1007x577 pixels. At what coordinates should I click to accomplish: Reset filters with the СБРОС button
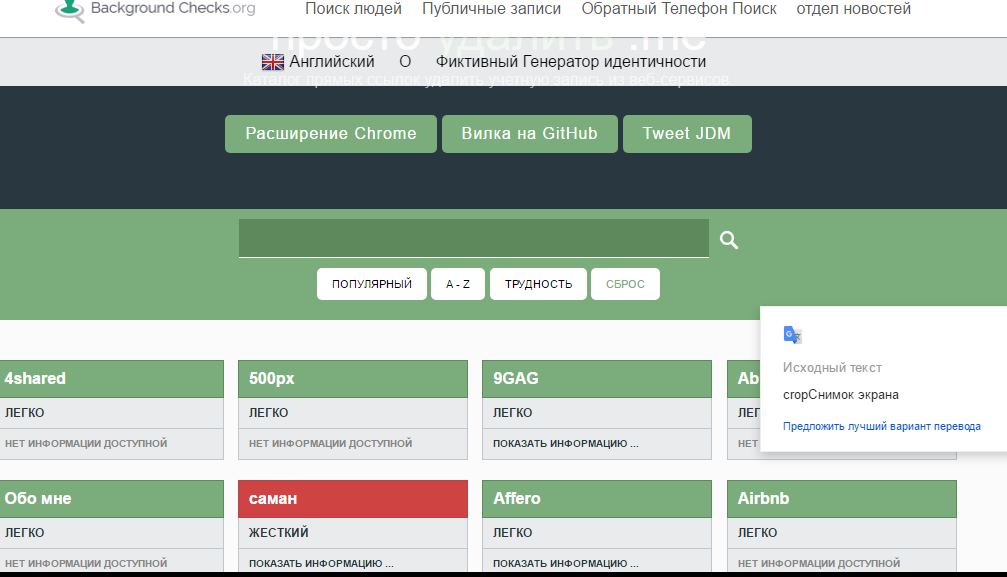point(625,284)
